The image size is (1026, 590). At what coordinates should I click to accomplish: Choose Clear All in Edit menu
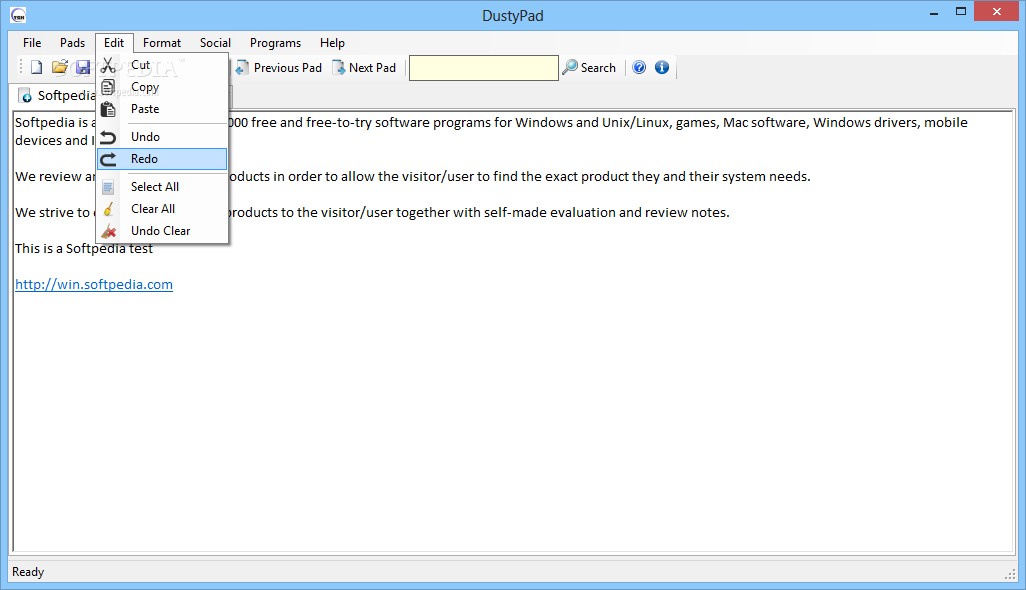162,209
